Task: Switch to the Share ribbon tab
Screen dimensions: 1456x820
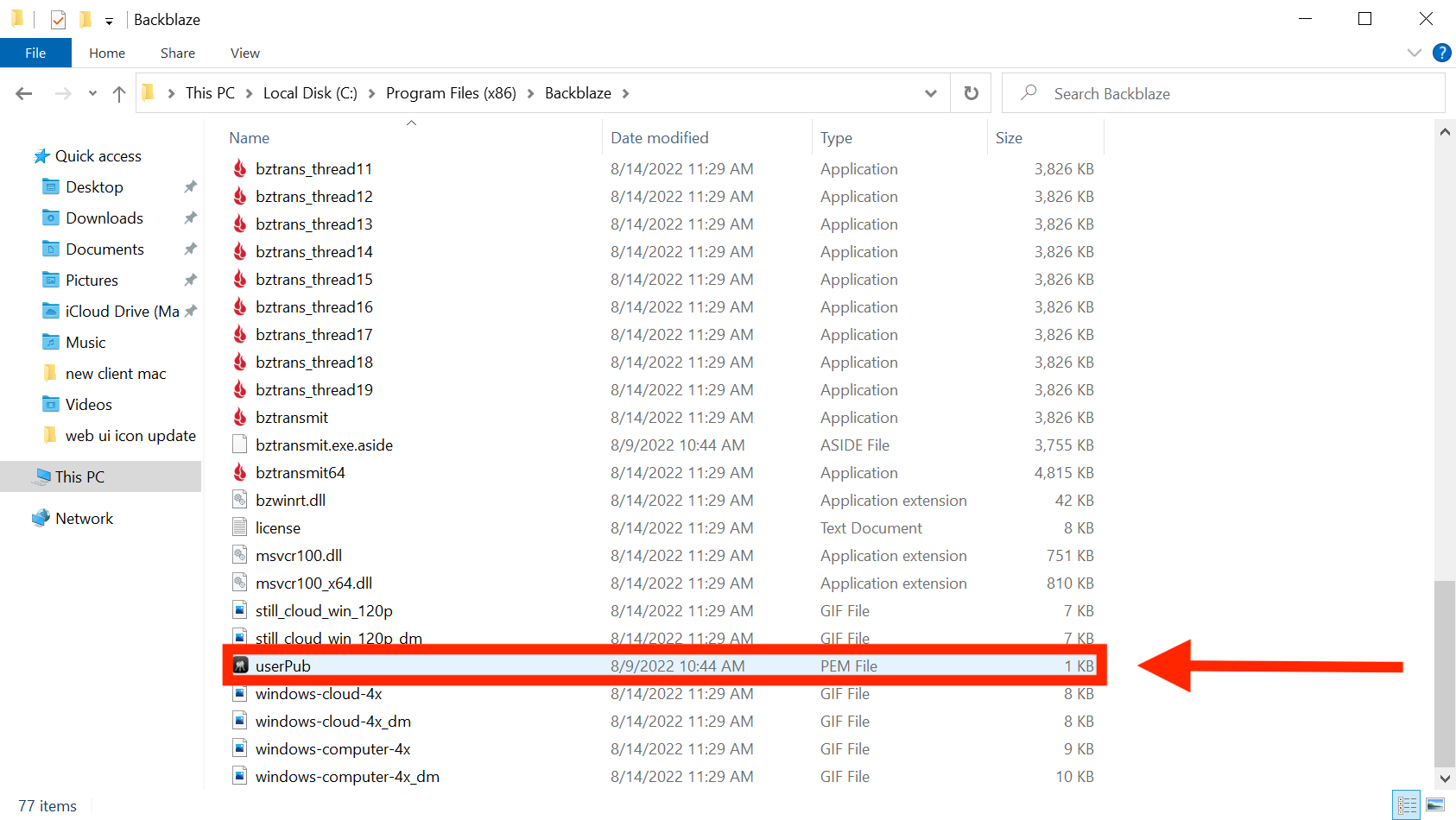Action: point(178,53)
